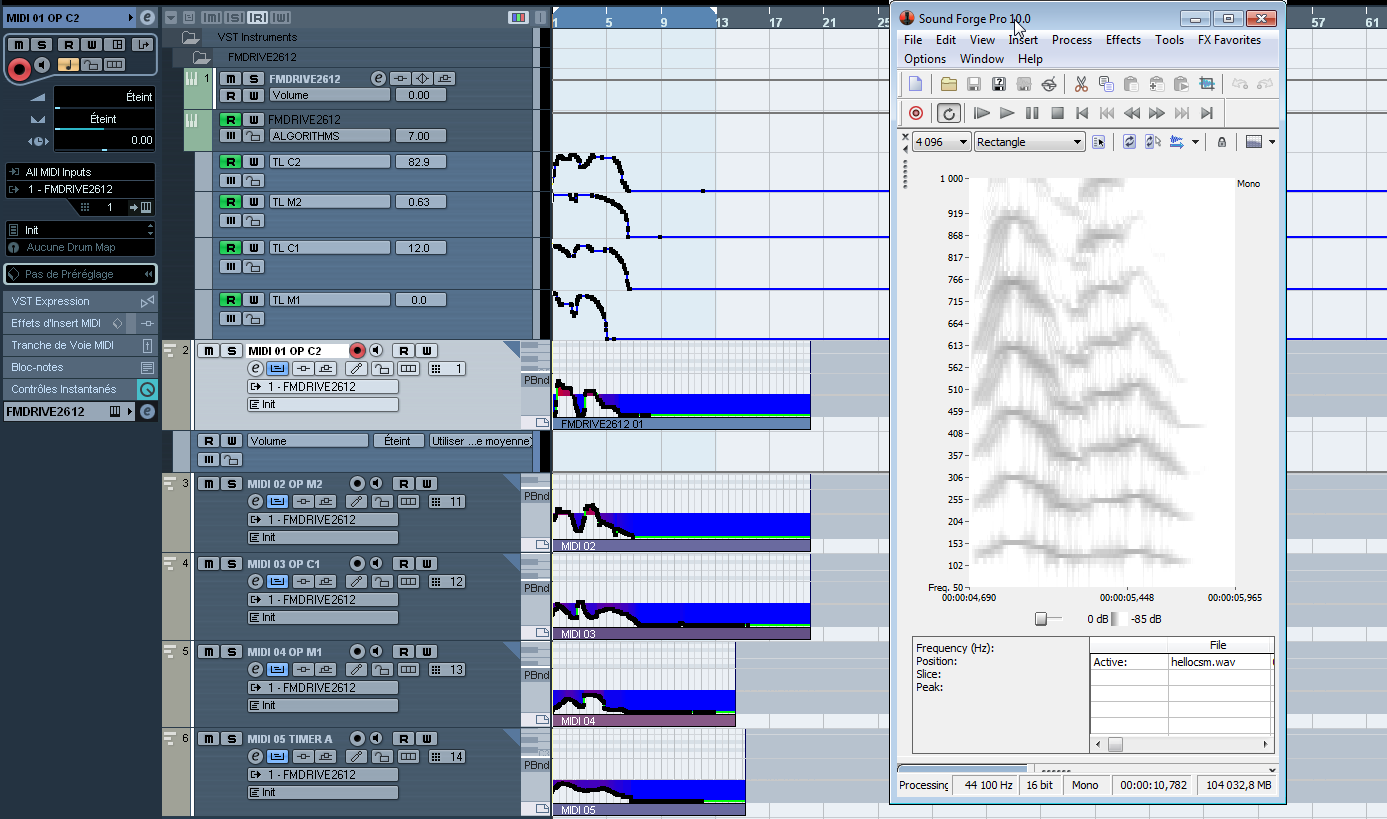Click the Sound Forge Record button
Viewport: 1387px width, 819px height.
[x=915, y=114]
